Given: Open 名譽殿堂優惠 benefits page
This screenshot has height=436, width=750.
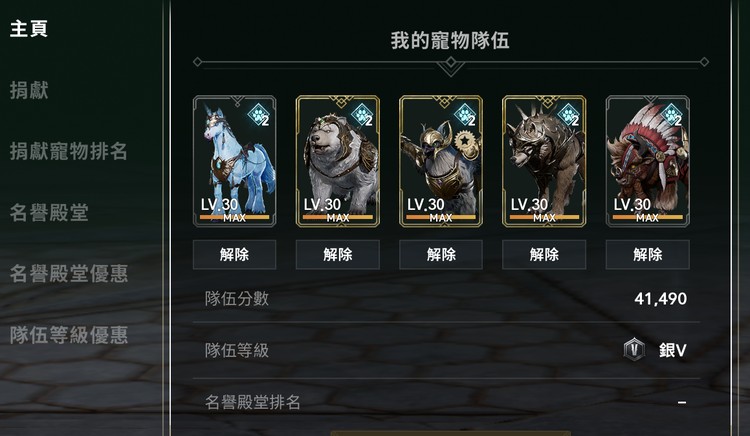Looking at the screenshot, I should pyautogui.click(x=68, y=273).
